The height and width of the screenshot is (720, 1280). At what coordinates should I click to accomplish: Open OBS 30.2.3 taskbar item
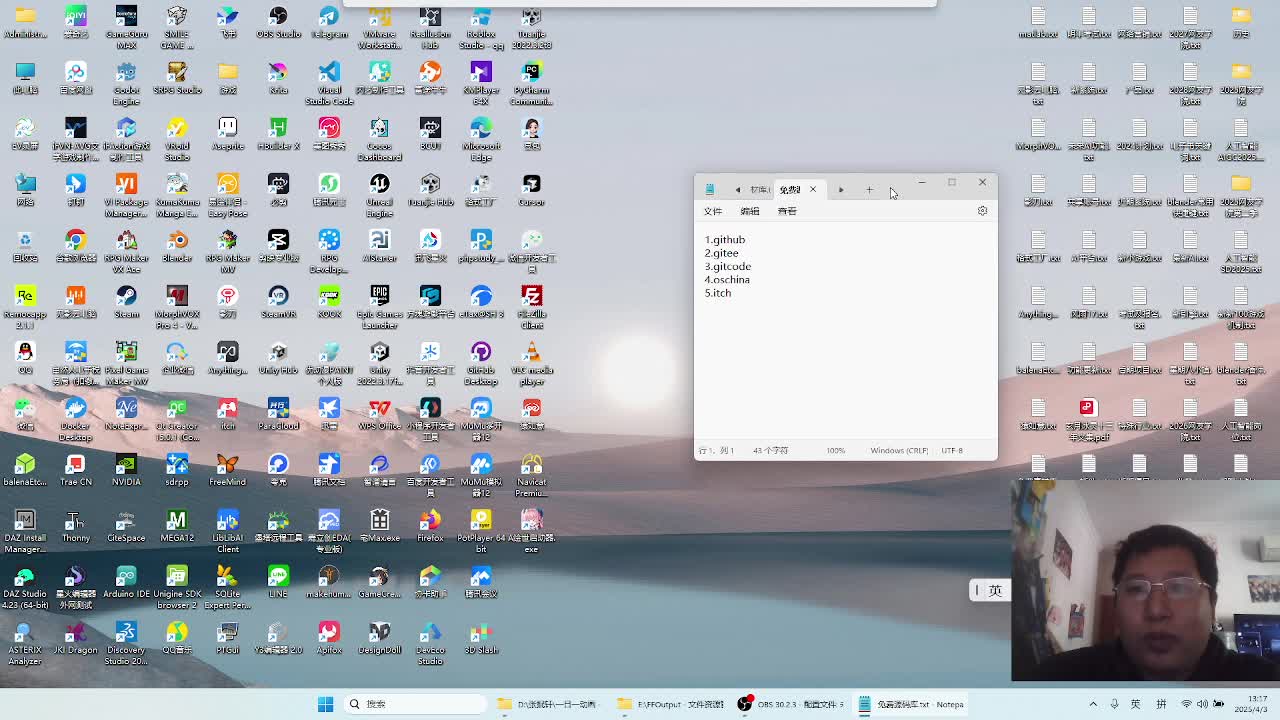pos(790,704)
